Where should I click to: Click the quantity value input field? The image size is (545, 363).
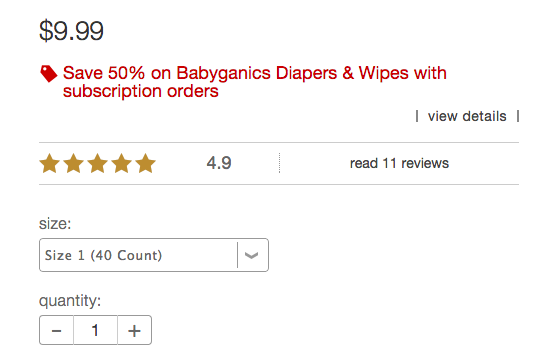(x=96, y=330)
